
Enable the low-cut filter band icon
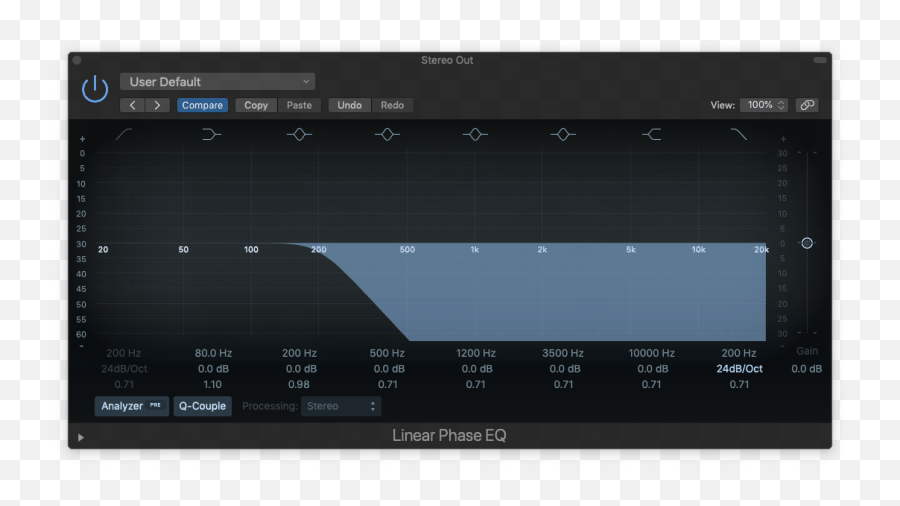[124, 134]
